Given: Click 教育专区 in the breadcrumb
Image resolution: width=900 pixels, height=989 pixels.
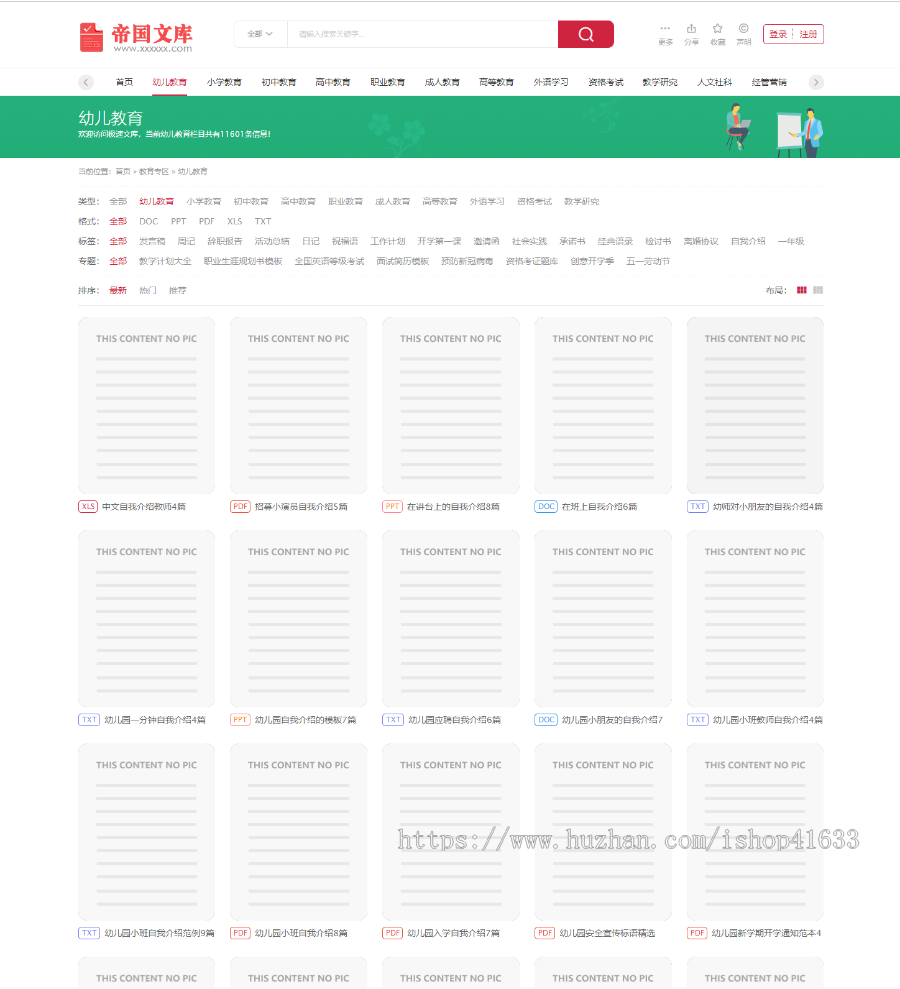Looking at the screenshot, I should tap(154, 172).
